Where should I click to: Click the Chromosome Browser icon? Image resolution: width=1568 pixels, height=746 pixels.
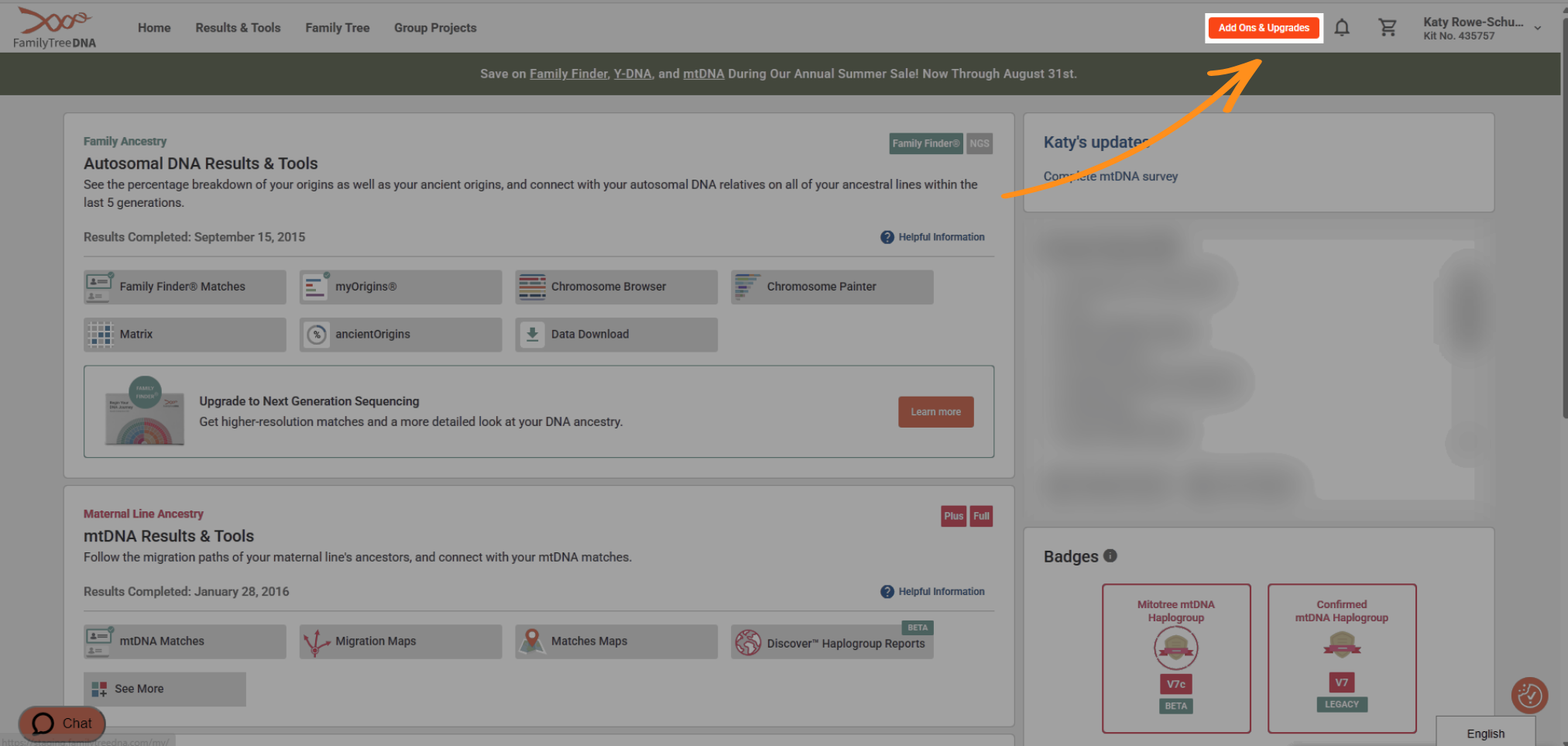(532, 287)
